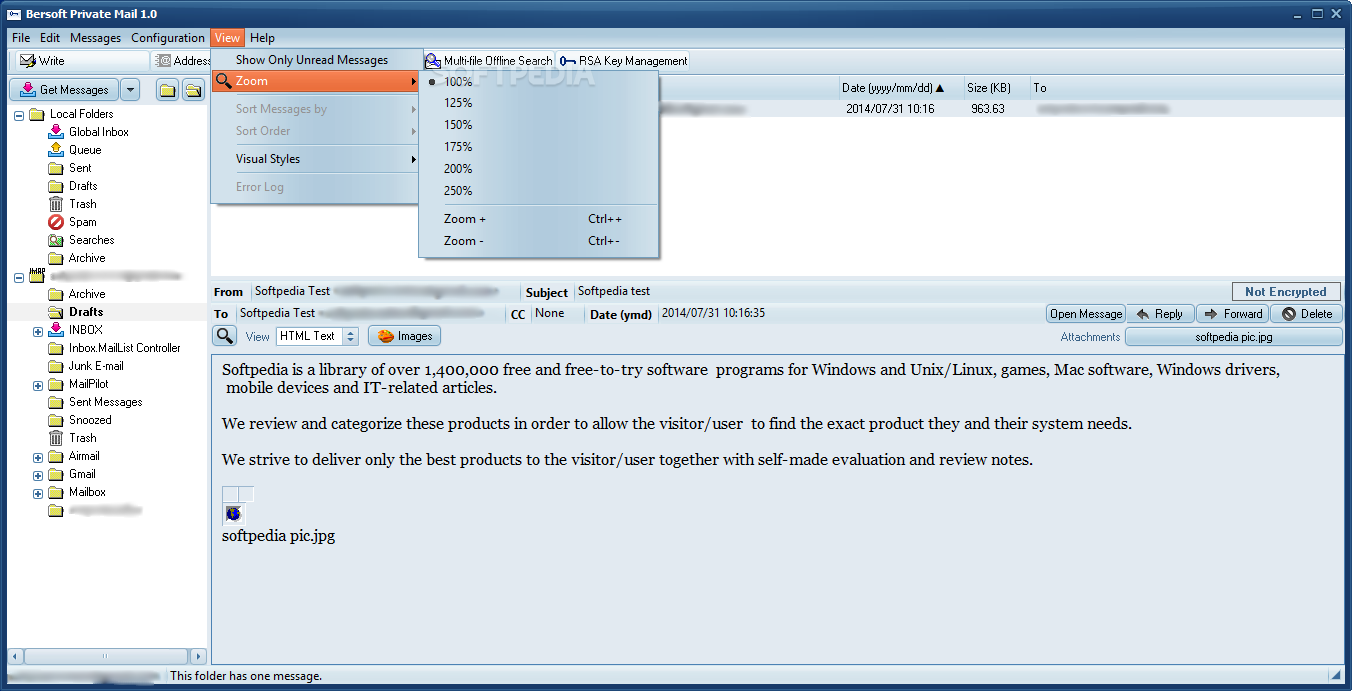The width and height of the screenshot is (1352, 691).
Task: Click the resize grip in status bar
Action: click(1335, 675)
